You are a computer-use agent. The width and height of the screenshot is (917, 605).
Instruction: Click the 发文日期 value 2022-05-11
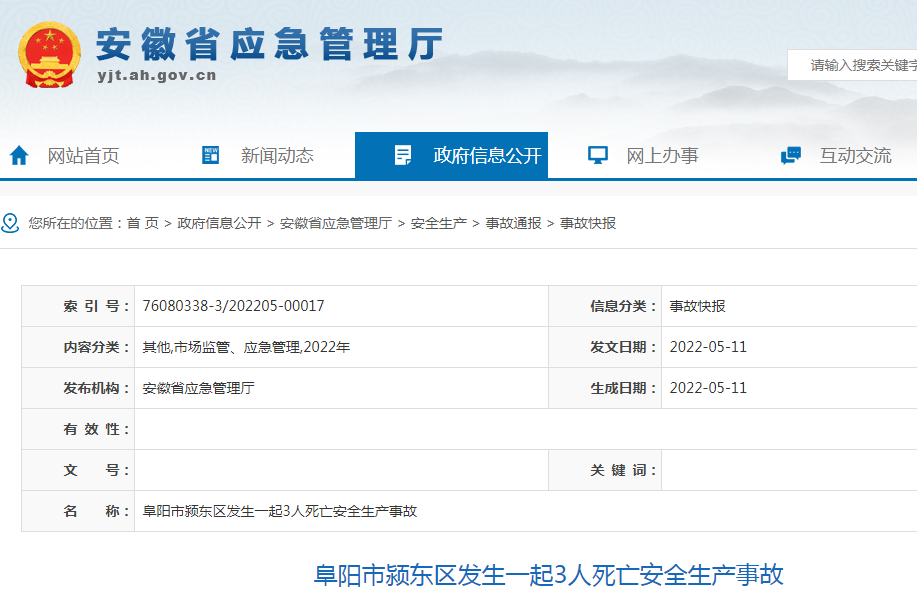tap(708, 347)
